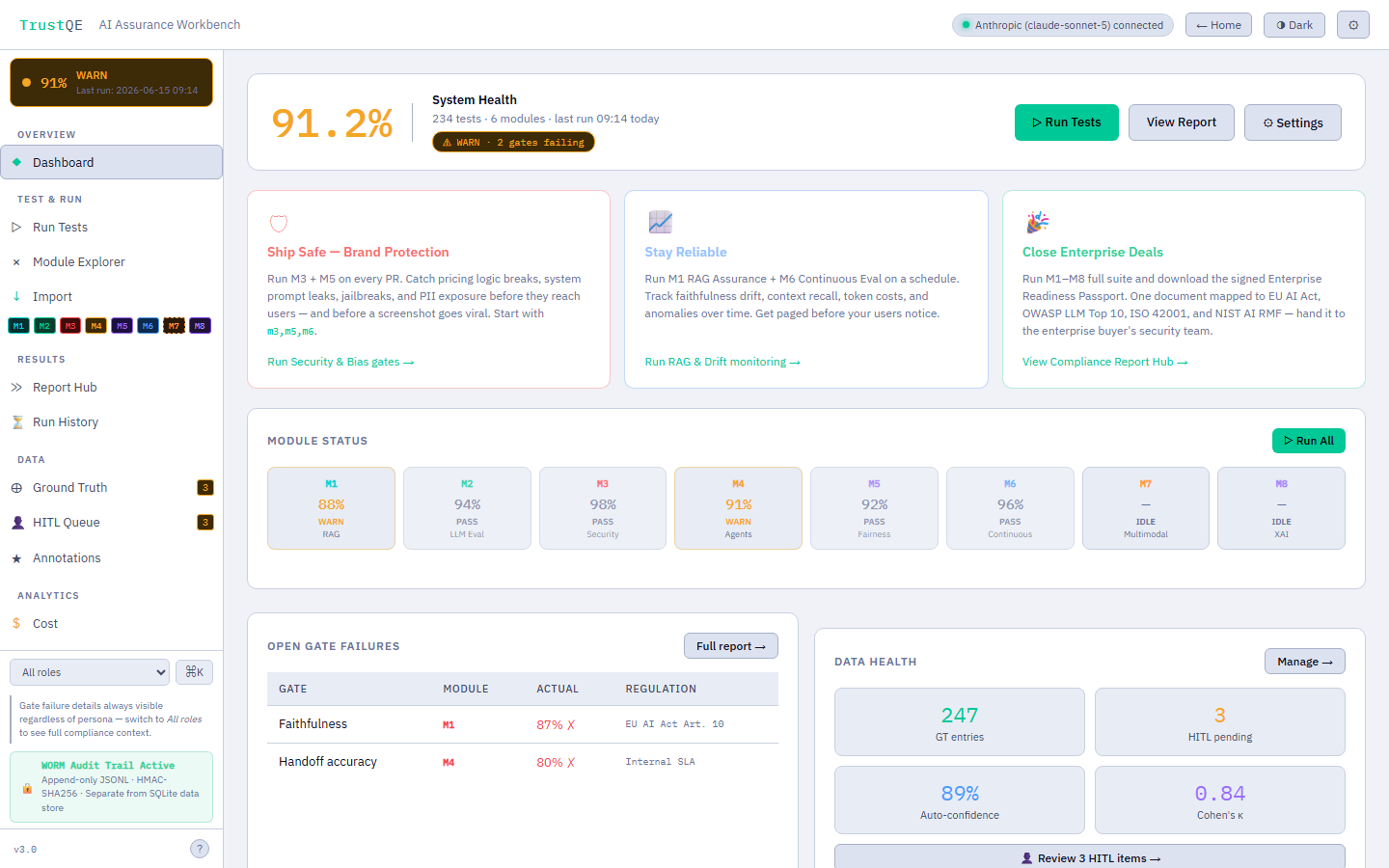Click the Run Tests play icon in sidebar
Screen dimensions: 1389x868
click(x=16, y=227)
